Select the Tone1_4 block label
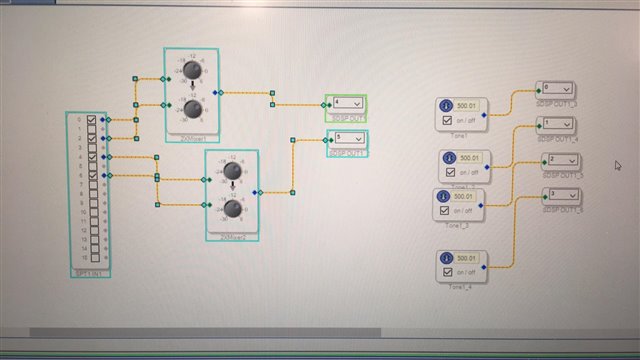The image size is (640, 360). (460, 287)
